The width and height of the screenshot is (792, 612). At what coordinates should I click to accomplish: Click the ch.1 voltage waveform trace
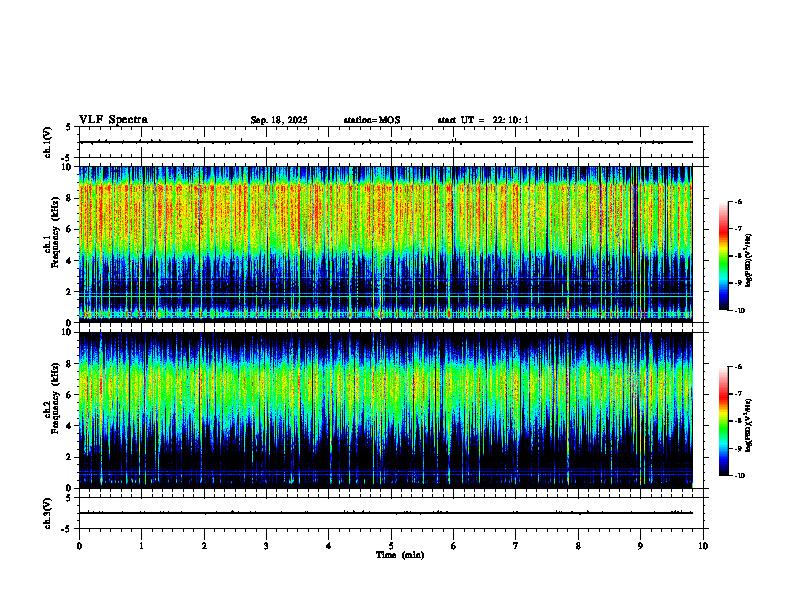pyautogui.click(x=385, y=142)
